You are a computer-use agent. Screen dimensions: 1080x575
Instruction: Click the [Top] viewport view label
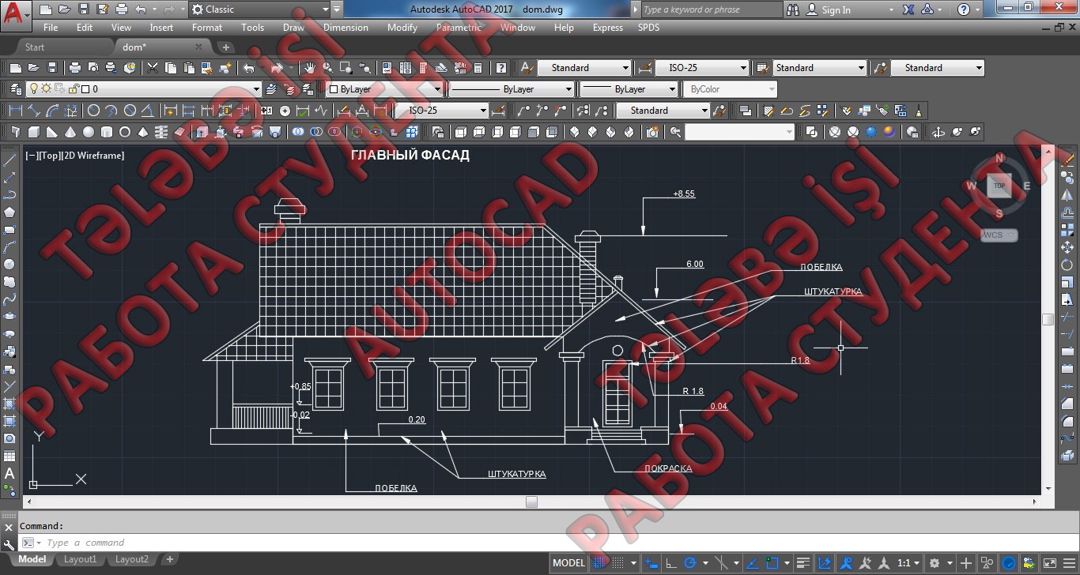[x=49, y=156]
